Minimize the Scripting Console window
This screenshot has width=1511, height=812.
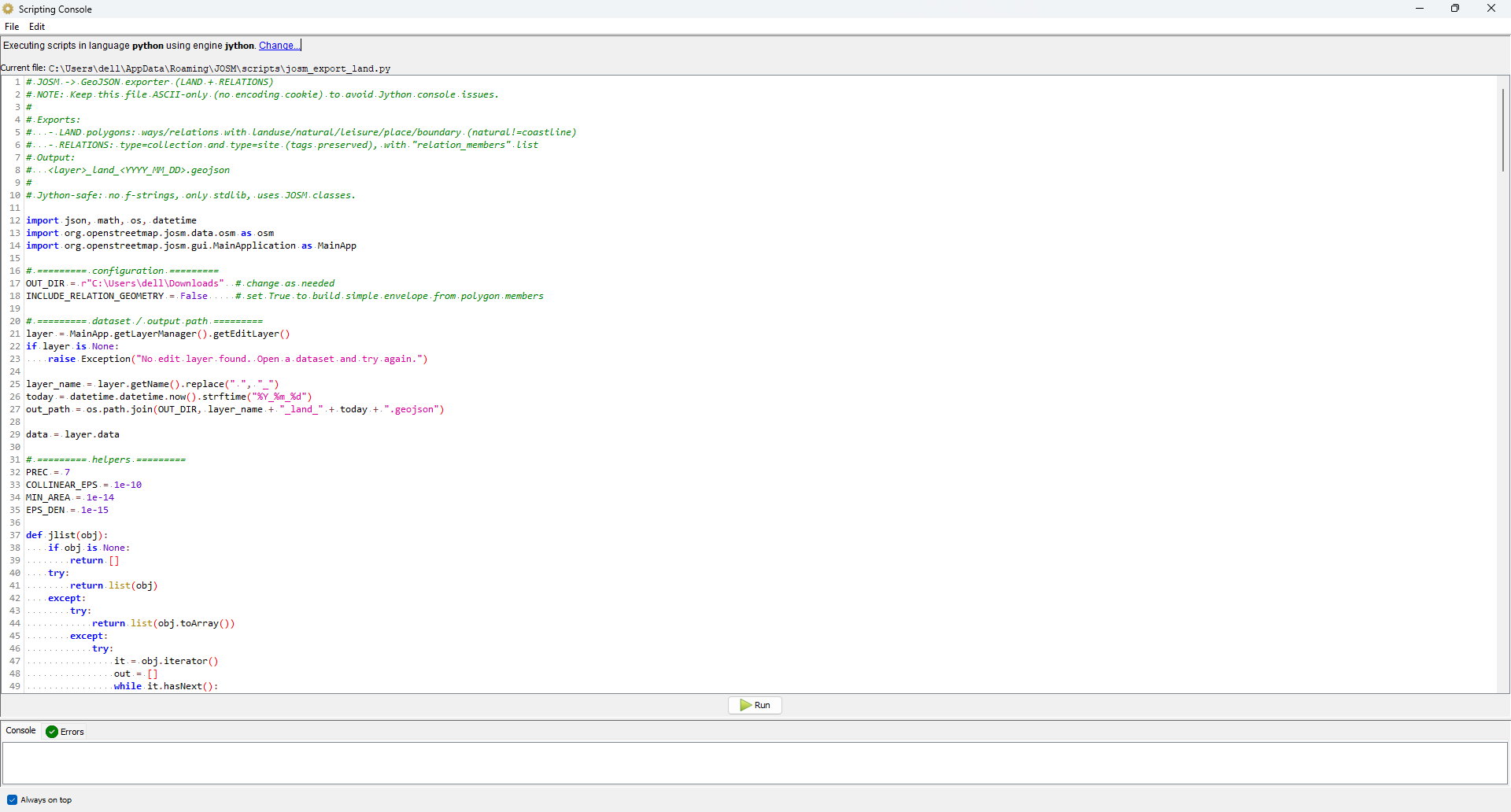coord(1420,9)
